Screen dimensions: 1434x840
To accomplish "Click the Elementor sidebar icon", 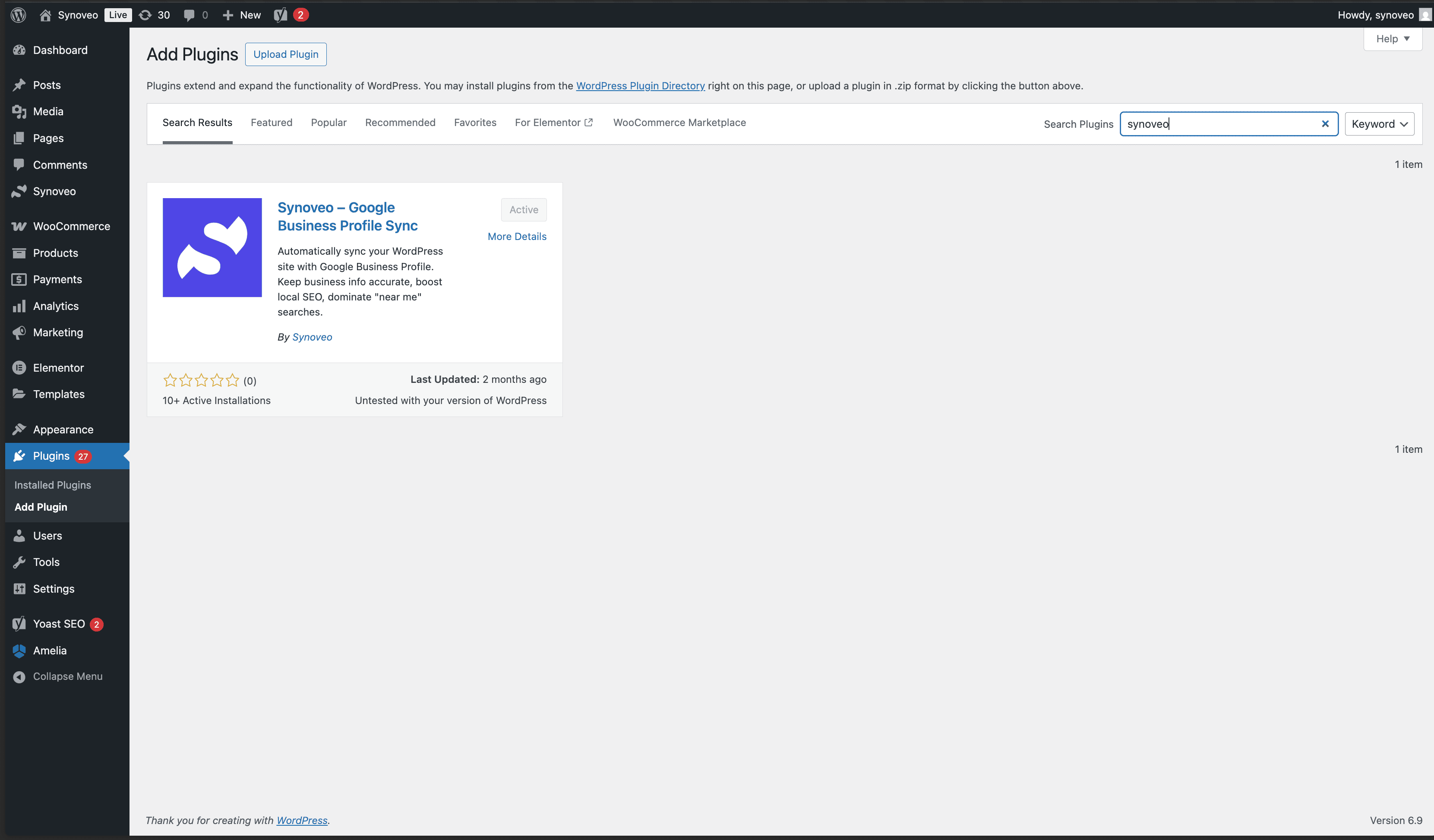I will pos(19,368).
